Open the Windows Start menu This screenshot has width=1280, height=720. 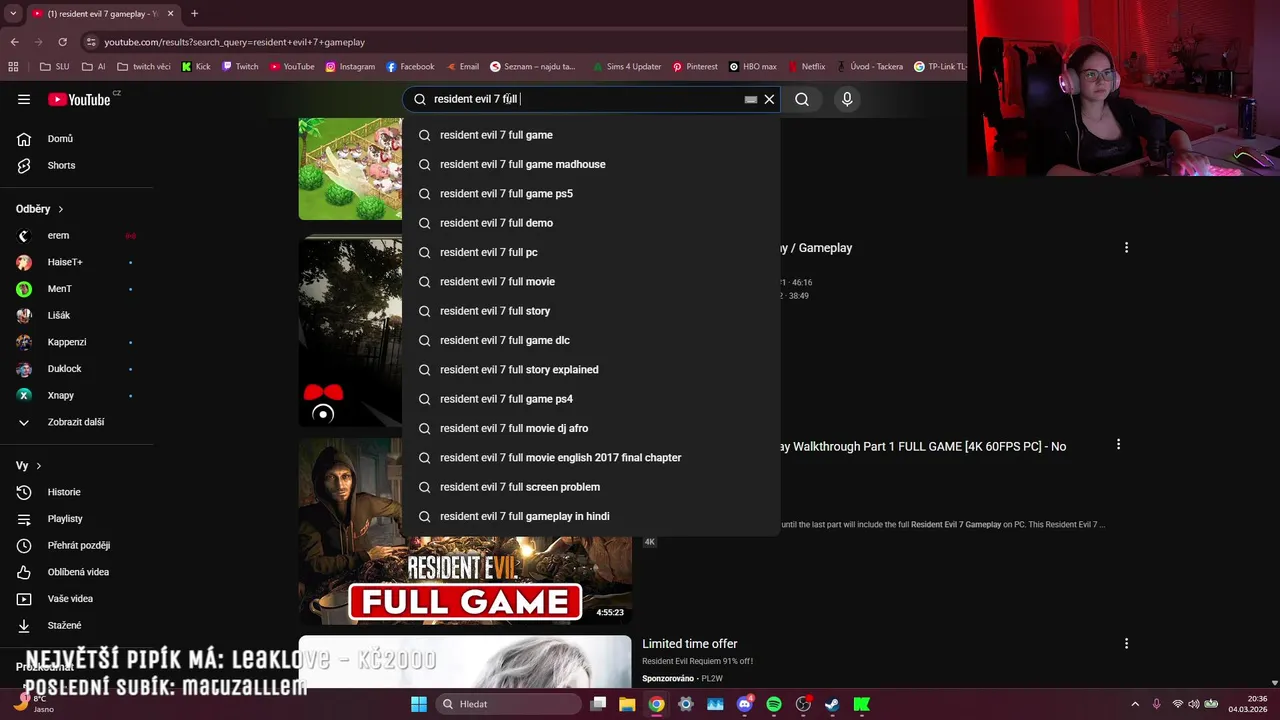(419, 704)
